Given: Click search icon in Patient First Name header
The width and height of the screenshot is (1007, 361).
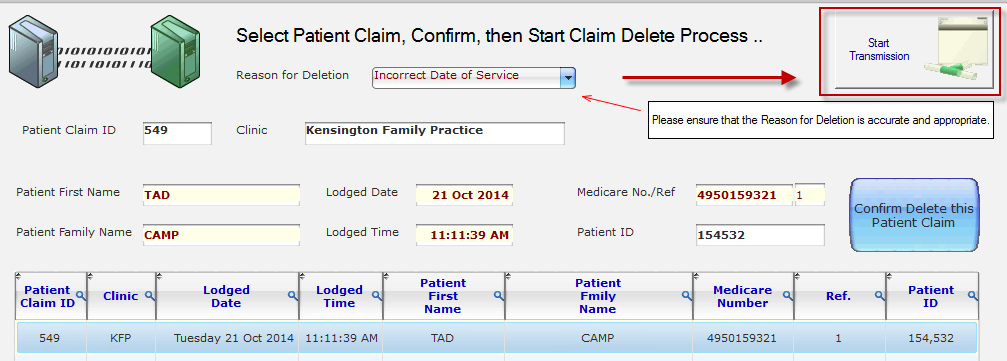Looking at the screenshot, I should pyautogui.click(x=498, y=295).
